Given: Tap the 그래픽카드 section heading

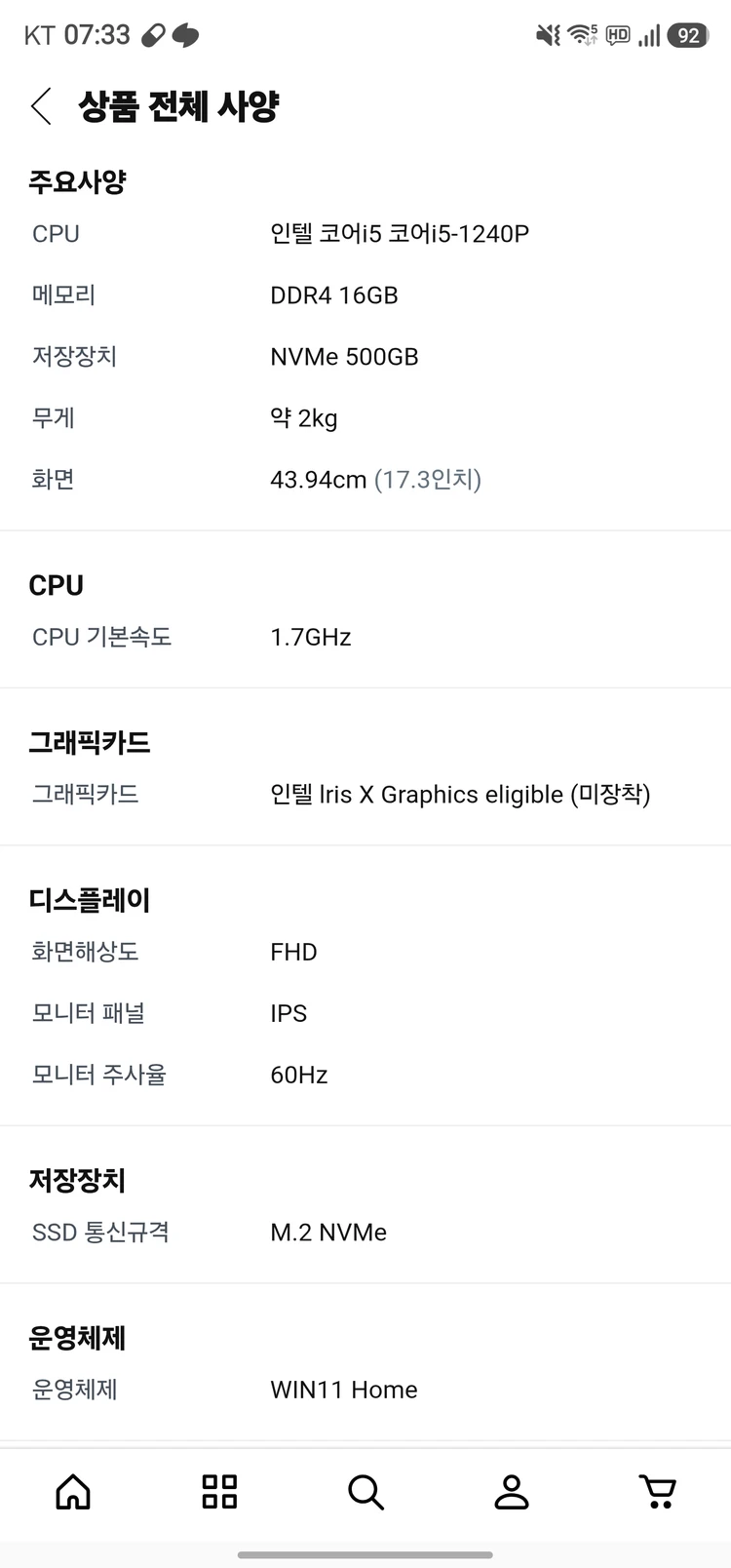Looking at the screenshot, I should point(90,743).
